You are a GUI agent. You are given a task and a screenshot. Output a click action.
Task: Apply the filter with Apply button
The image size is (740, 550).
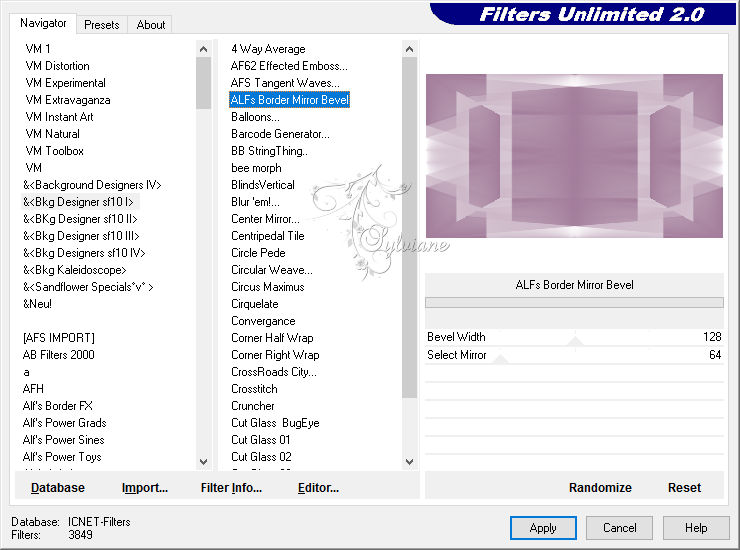(x=543, y=527)
